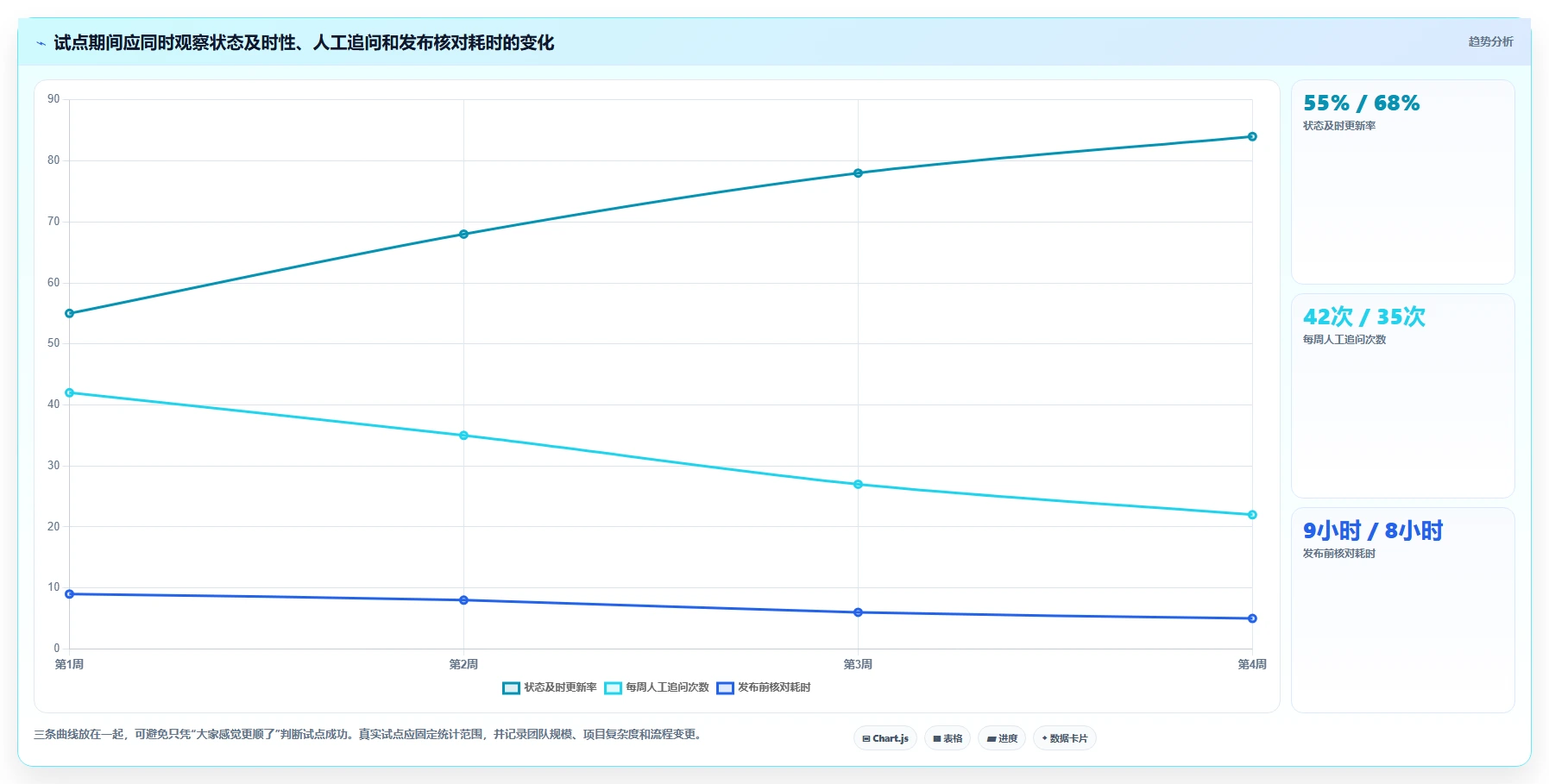Select the Chart.js tag
This screenshot has width=1549, height=784.
point(885,738)
